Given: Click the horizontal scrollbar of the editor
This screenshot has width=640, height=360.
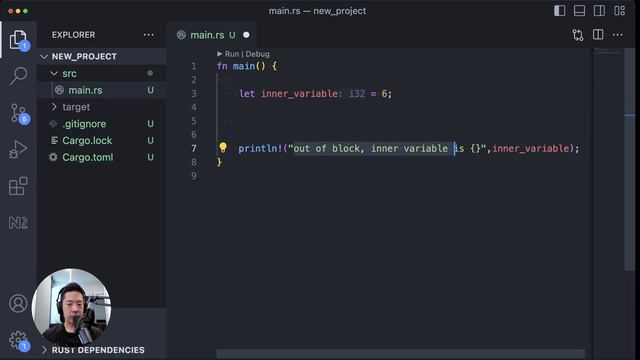Looking at the screenshot, I should click(x=400, y=353).
